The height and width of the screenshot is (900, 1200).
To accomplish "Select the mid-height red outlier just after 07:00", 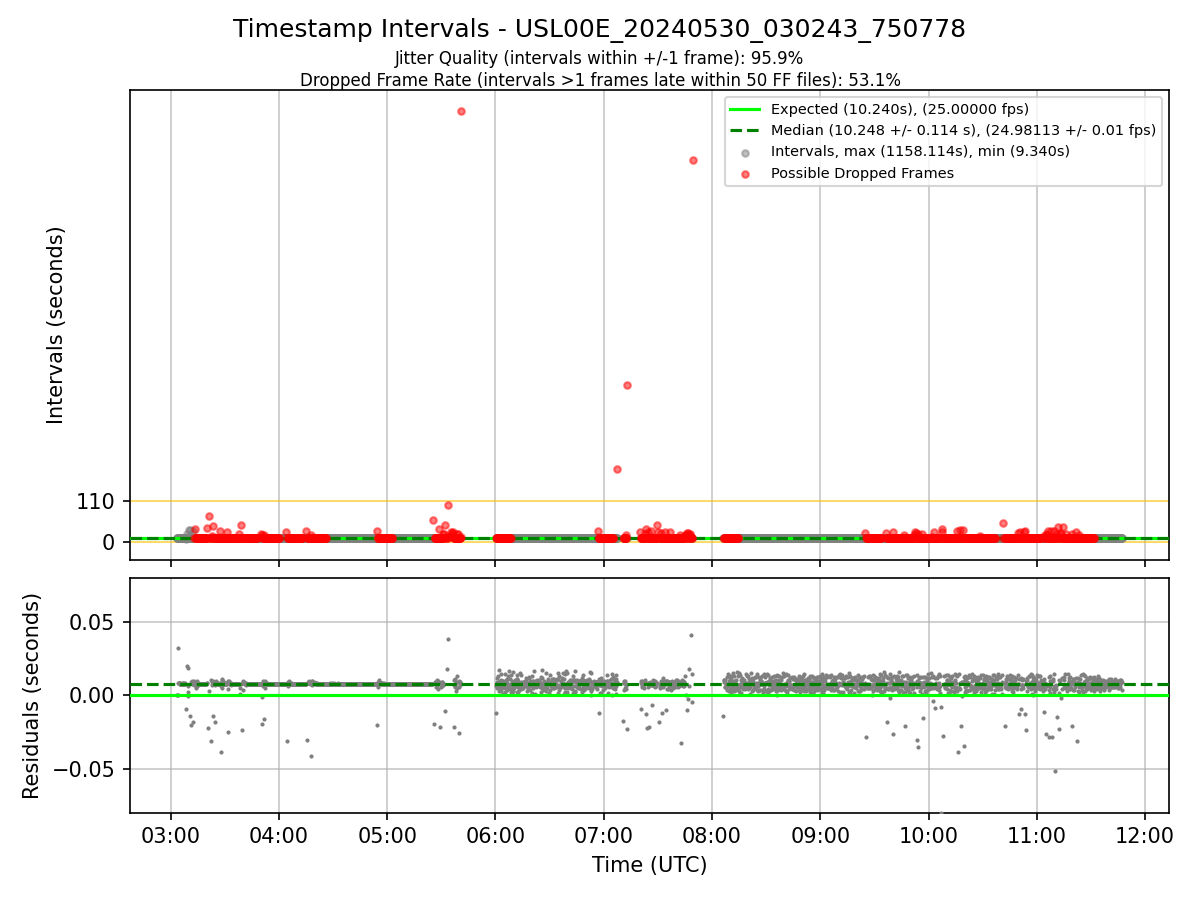I will coord(627,385).
